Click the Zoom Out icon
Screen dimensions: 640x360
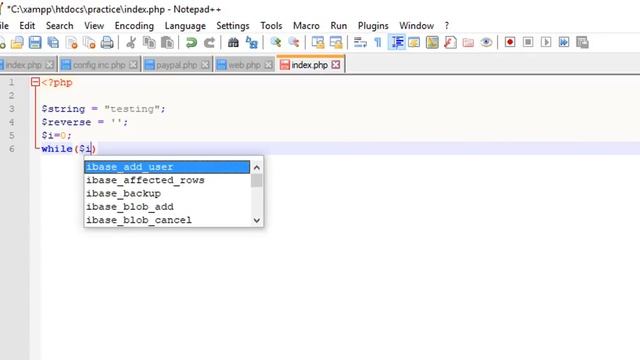point(293,42)
